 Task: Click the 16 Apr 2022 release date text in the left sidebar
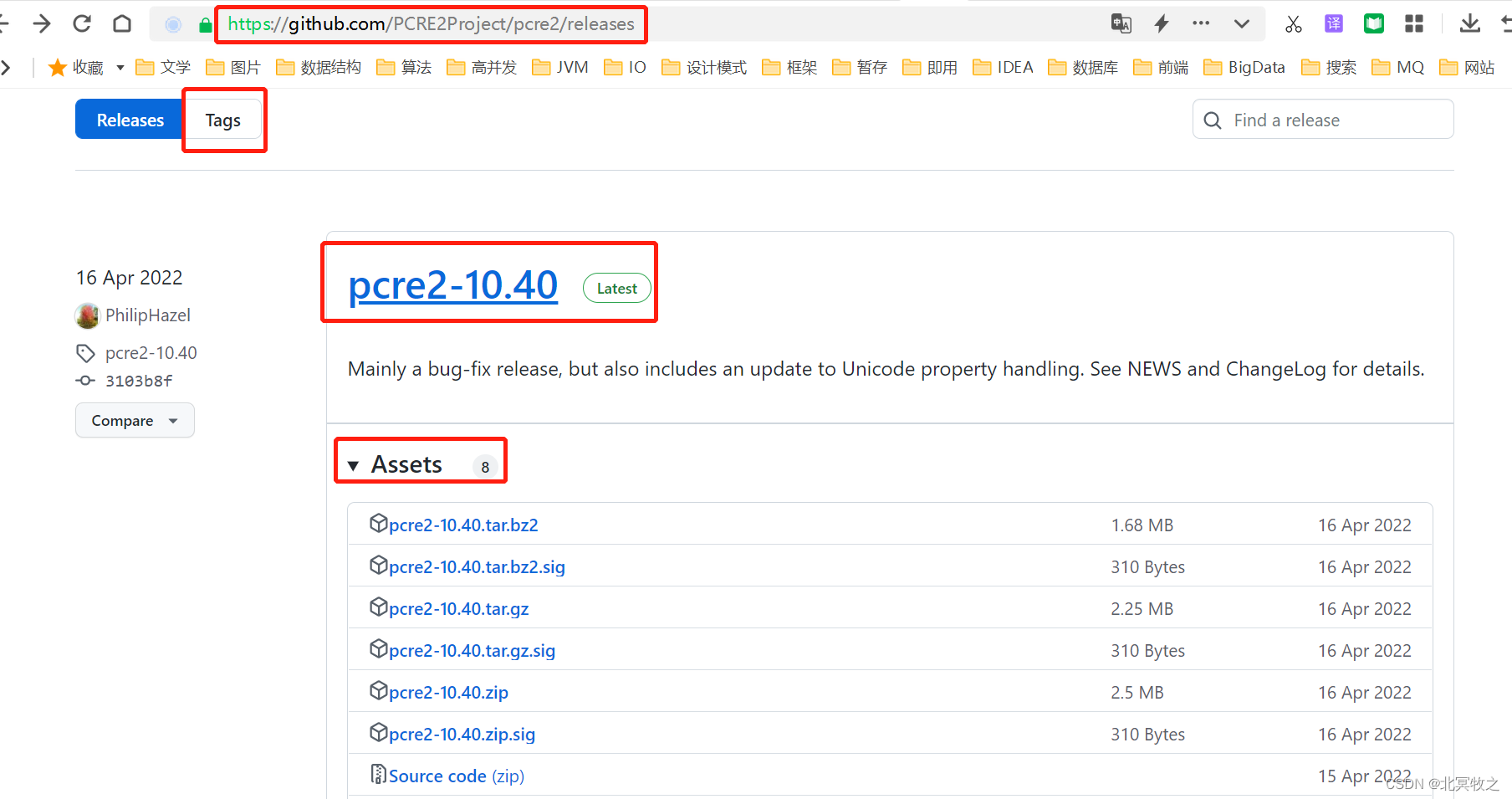(130, 277)
